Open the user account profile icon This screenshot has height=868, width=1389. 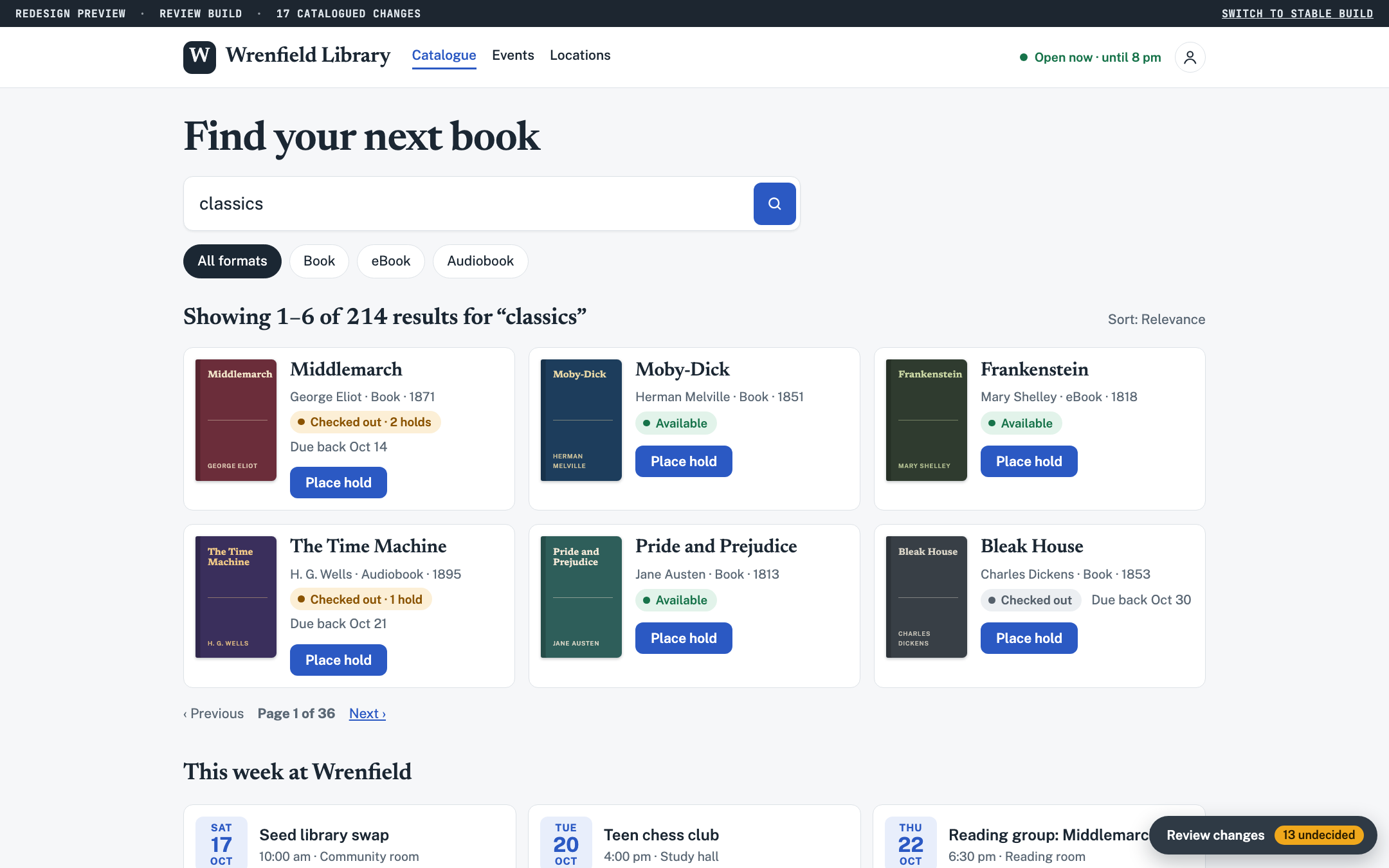1190,57
